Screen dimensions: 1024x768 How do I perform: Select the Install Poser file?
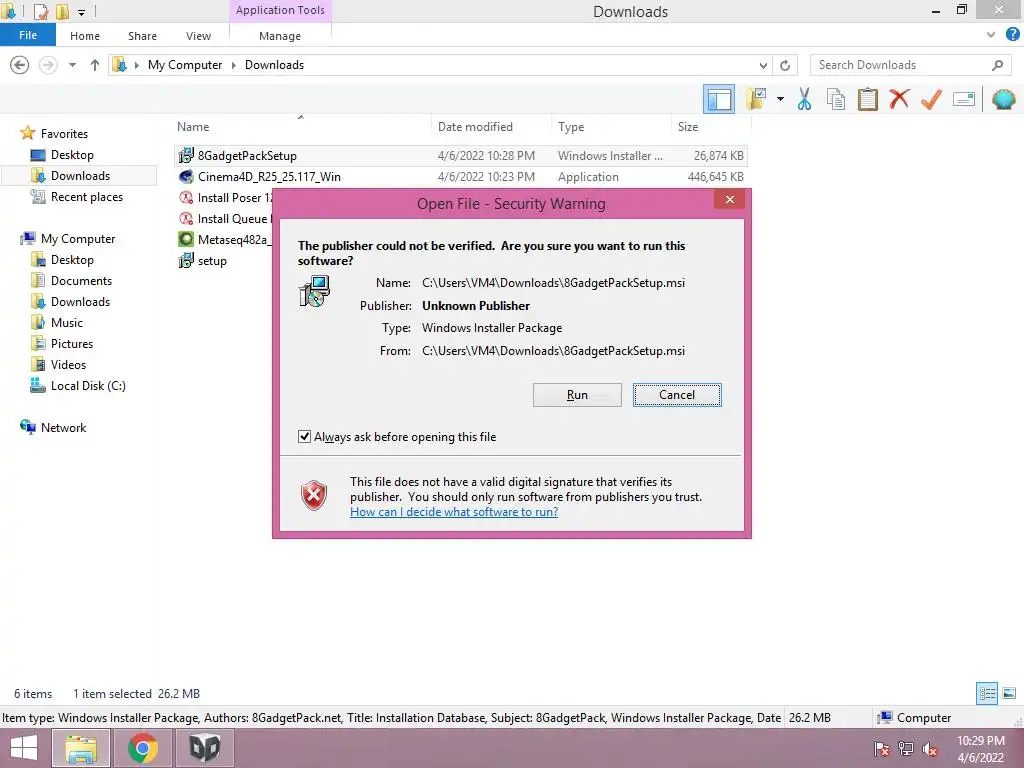225,198
